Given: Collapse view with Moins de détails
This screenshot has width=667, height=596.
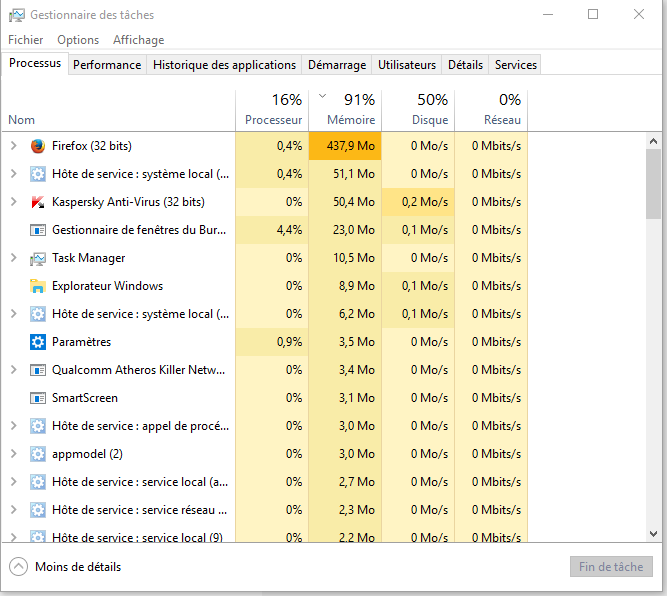Looking at the screenshot, I should point(66,567).
